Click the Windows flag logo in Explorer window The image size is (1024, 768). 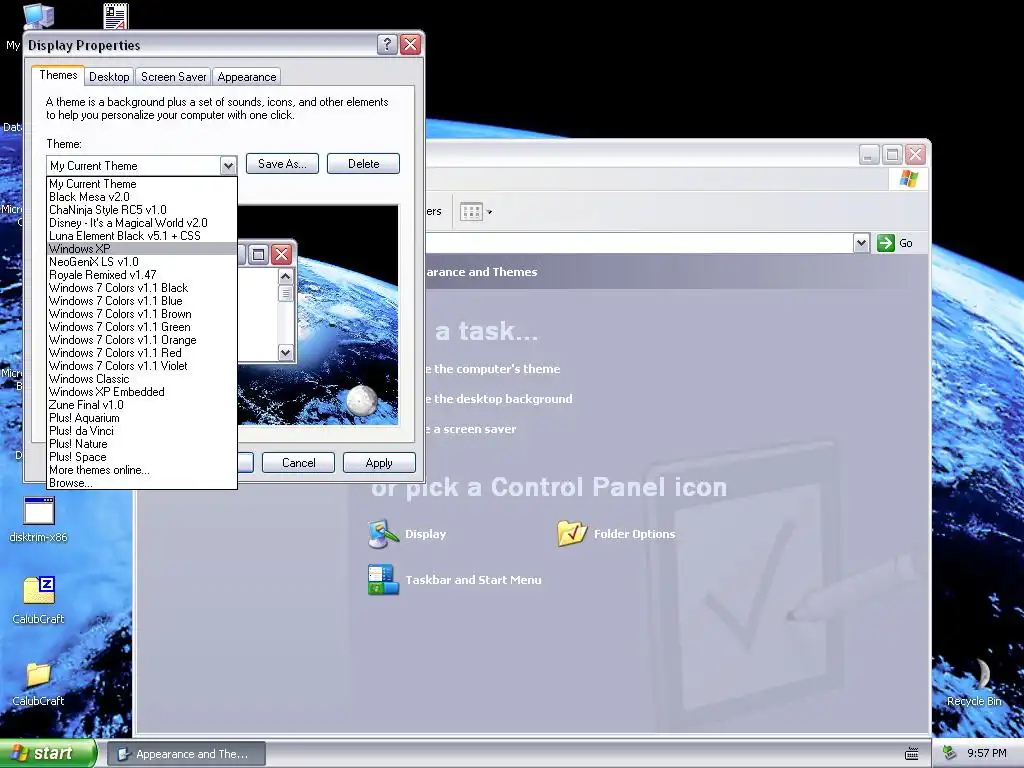pyautogui.click(x=908, y=179)
